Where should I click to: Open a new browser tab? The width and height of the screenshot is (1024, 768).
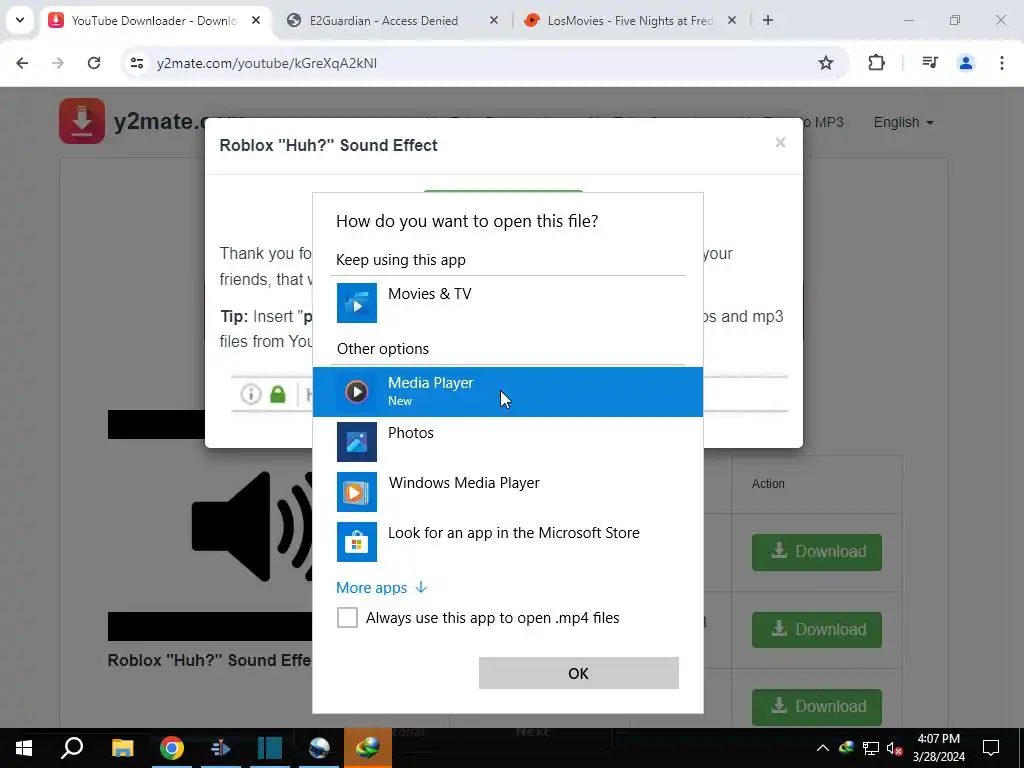pos(768,21)
